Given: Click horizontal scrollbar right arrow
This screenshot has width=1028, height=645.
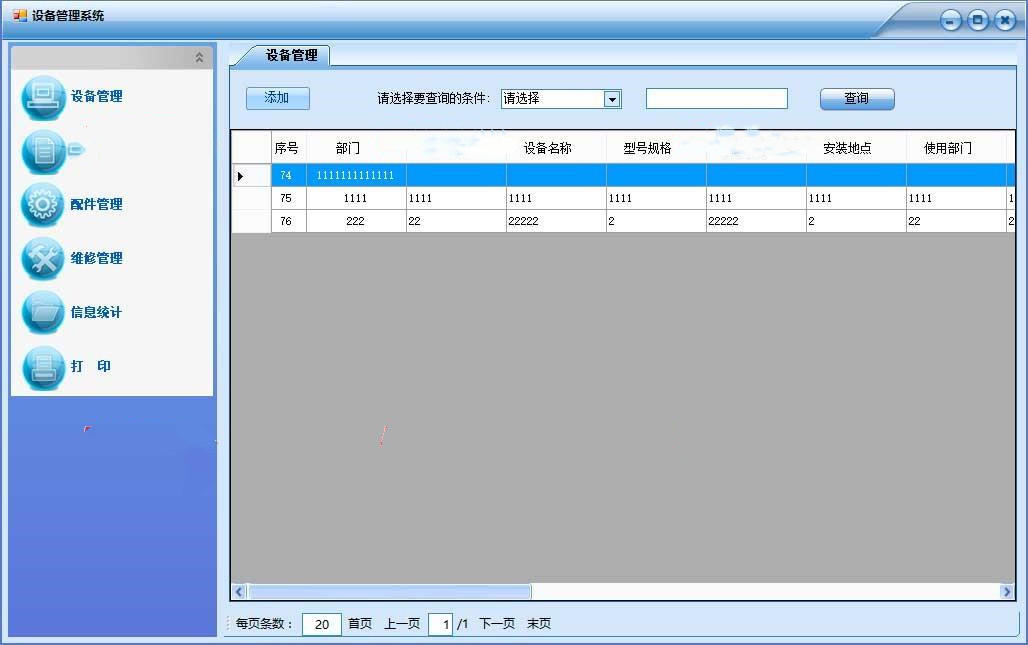Looking at the screenshot, I should point(1007,592).
